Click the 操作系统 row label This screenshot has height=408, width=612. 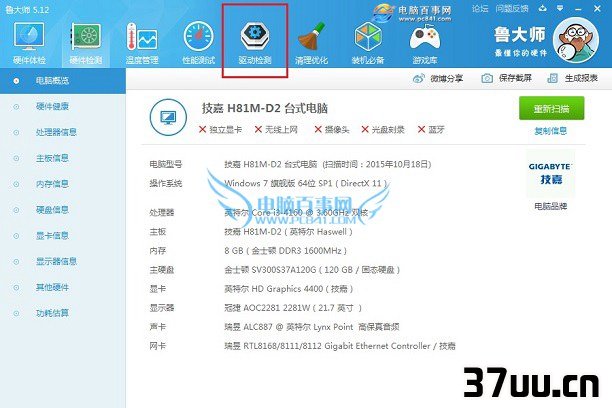pos(165,183)
